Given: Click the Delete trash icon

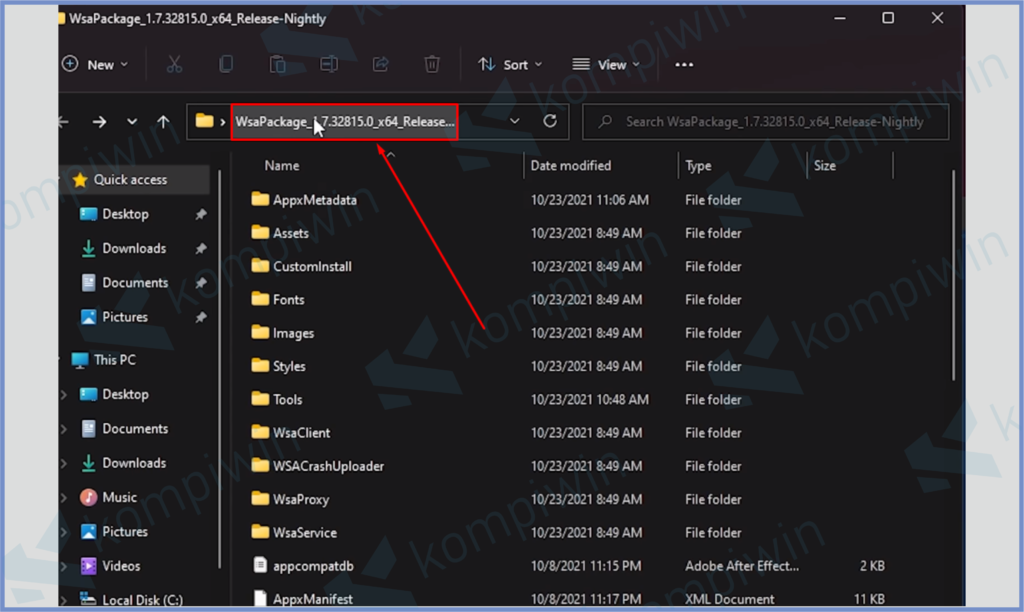Looking at the screenshot, I should pyautogui.click(x=432, y=64).
